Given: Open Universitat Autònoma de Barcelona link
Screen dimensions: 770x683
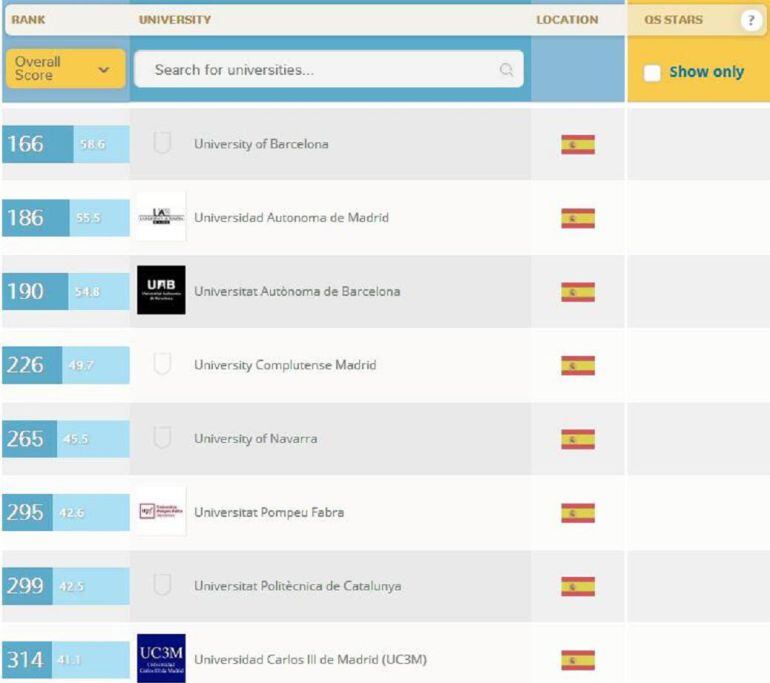Looking at the screenshot, I should 297,291.
